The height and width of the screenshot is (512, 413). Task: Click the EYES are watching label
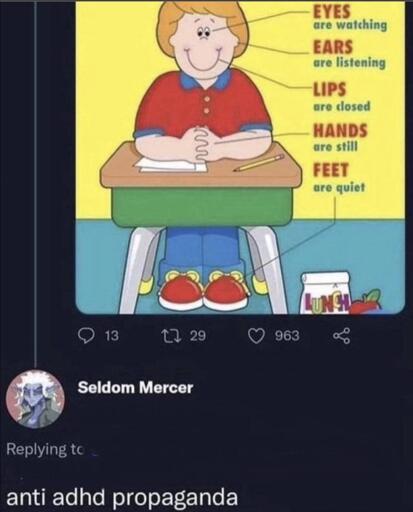click(x=350, y=17)
